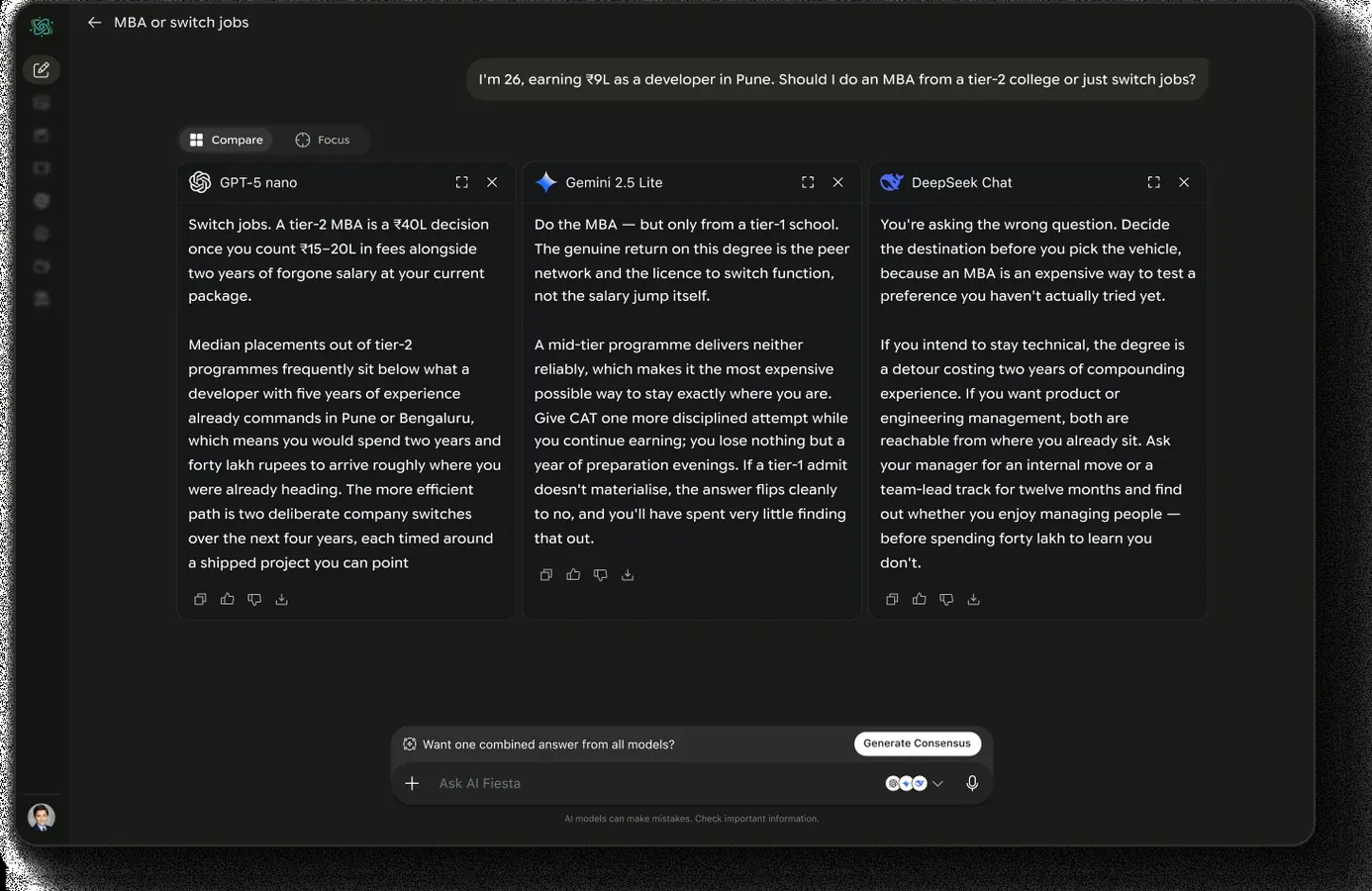Viewport: 1372px width, 891px height.
Task: Close the GPT-5 nano response panel
Action: tap(492, 182)
